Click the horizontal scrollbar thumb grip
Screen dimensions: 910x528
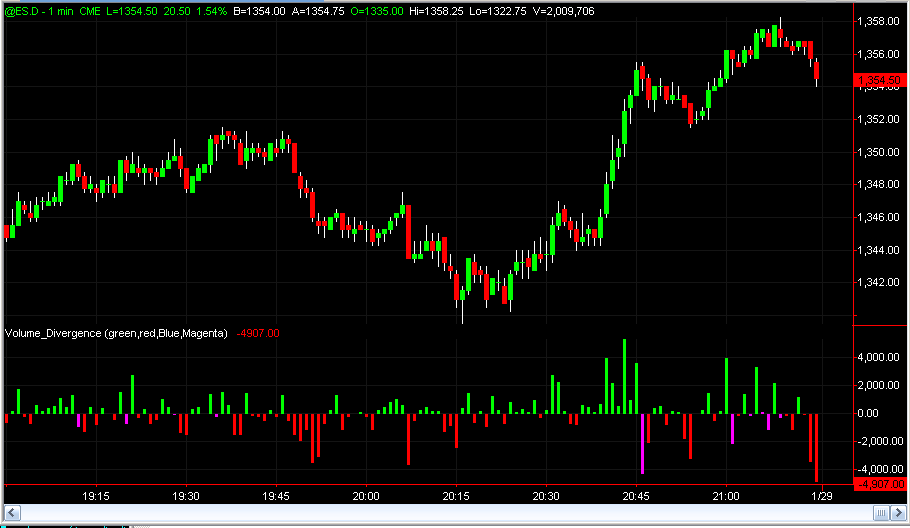(881, 513)
